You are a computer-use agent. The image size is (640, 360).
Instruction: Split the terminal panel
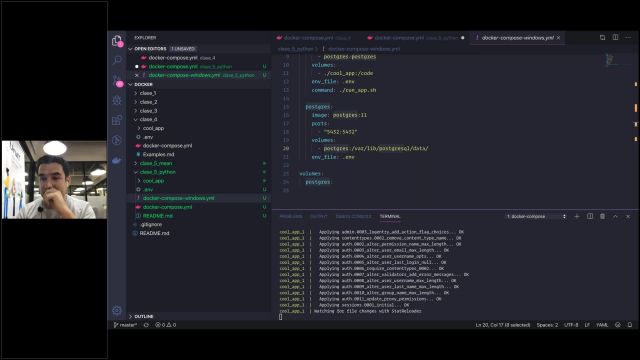(590, 216)
